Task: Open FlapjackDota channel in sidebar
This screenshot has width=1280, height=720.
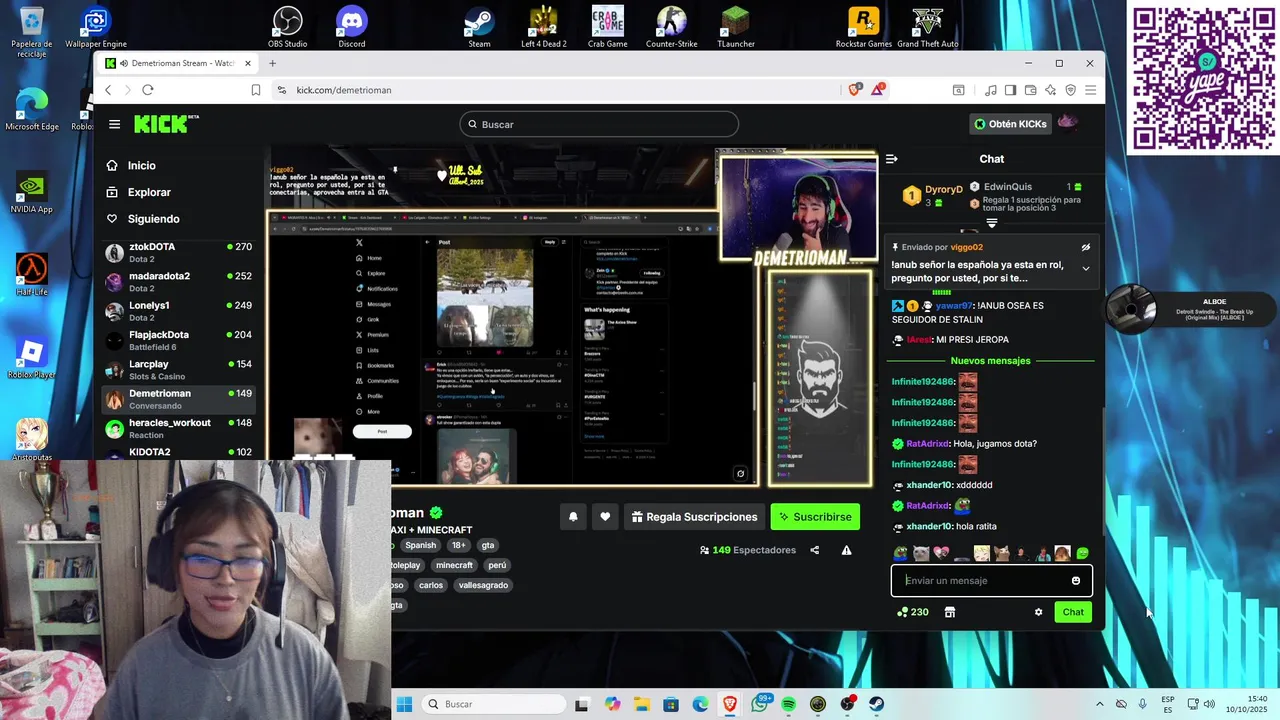Action: tap(179, 340)
